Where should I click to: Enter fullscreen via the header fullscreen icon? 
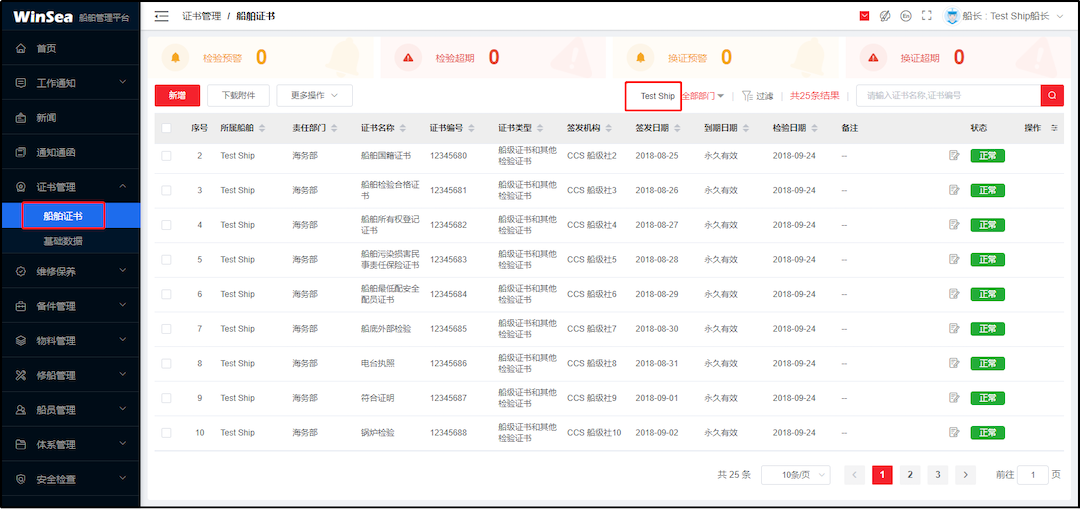[926, 16]
